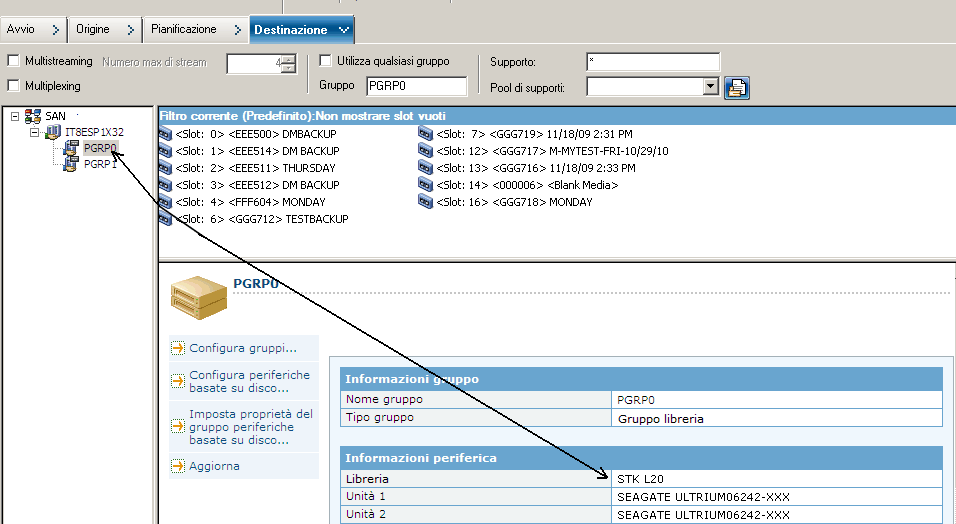
Task: Click the Filtro corrente header bar
Action: point(557,116)
